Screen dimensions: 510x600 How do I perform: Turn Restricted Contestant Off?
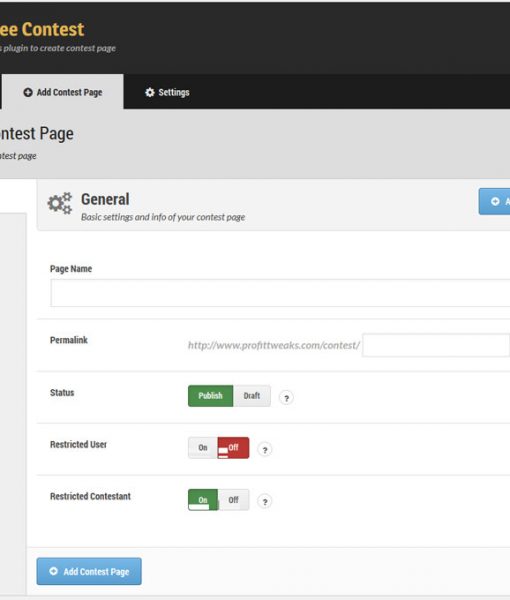coord(233,500)
